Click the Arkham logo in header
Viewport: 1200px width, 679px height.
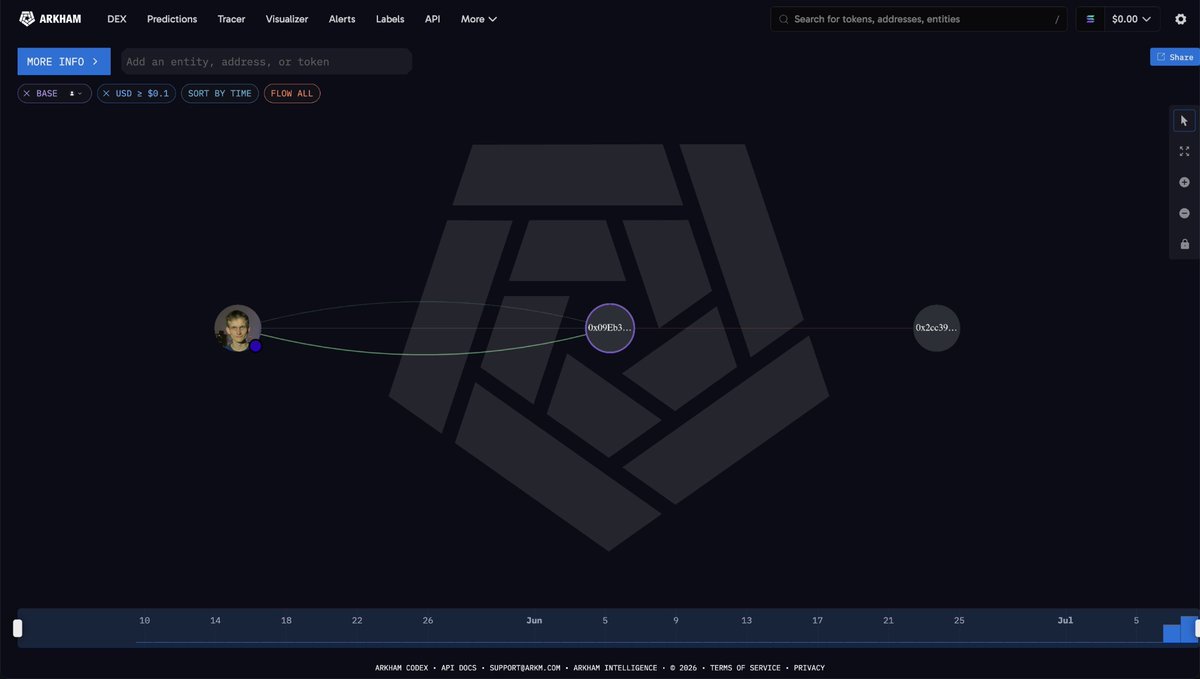[50, 19]
